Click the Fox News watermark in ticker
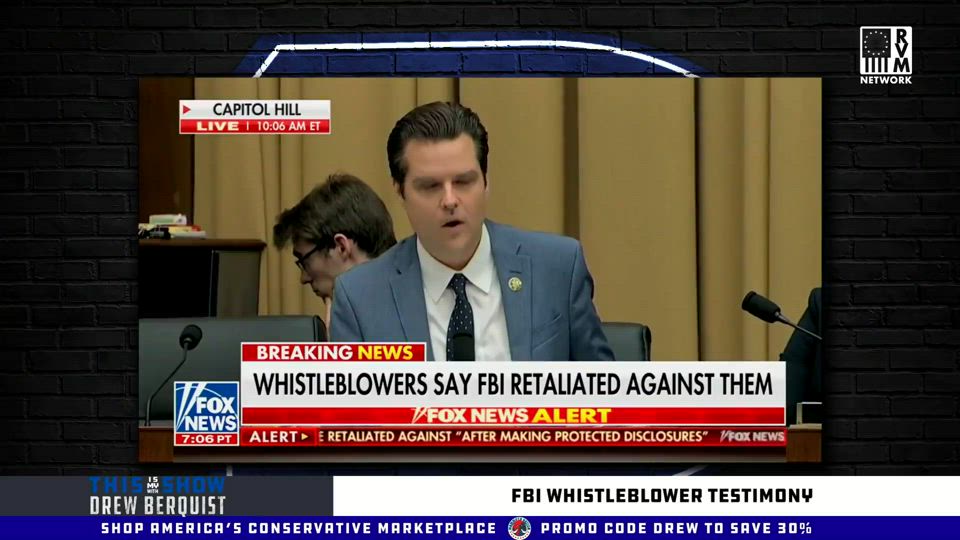Screen dimensions: 960x540 click(x=752, y=437)
